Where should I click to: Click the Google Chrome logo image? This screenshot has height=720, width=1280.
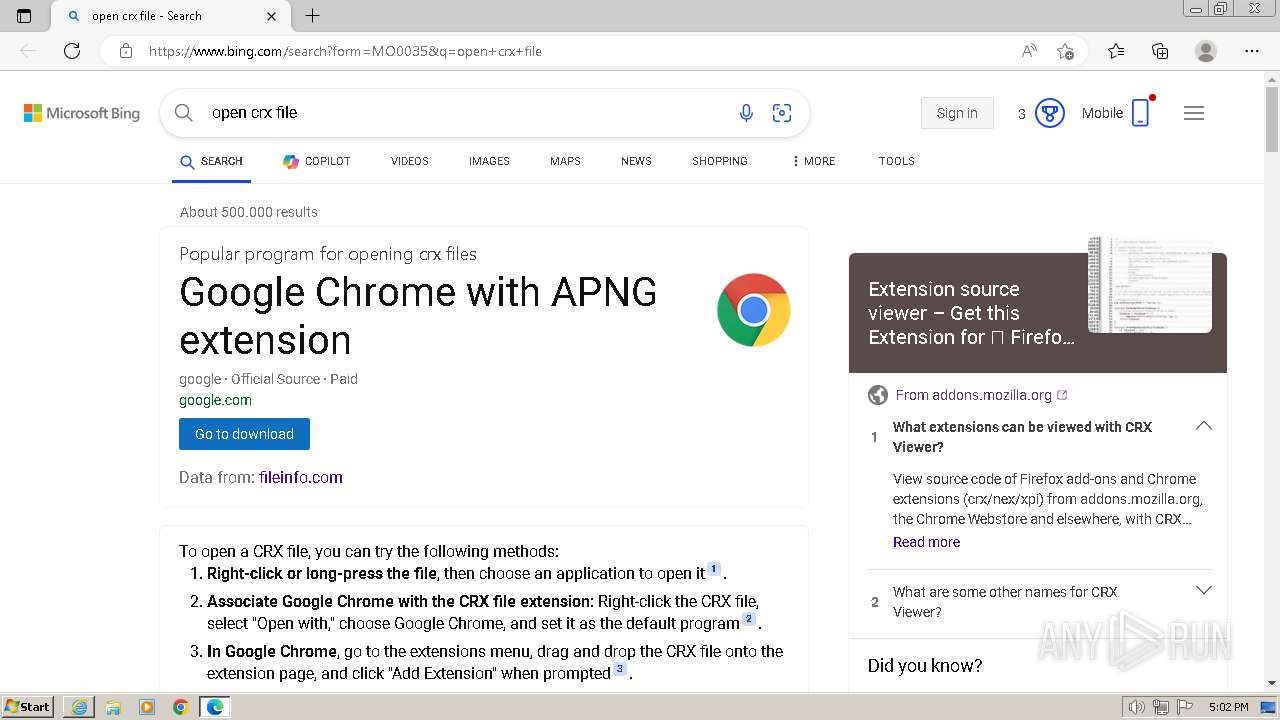[754, 310]
